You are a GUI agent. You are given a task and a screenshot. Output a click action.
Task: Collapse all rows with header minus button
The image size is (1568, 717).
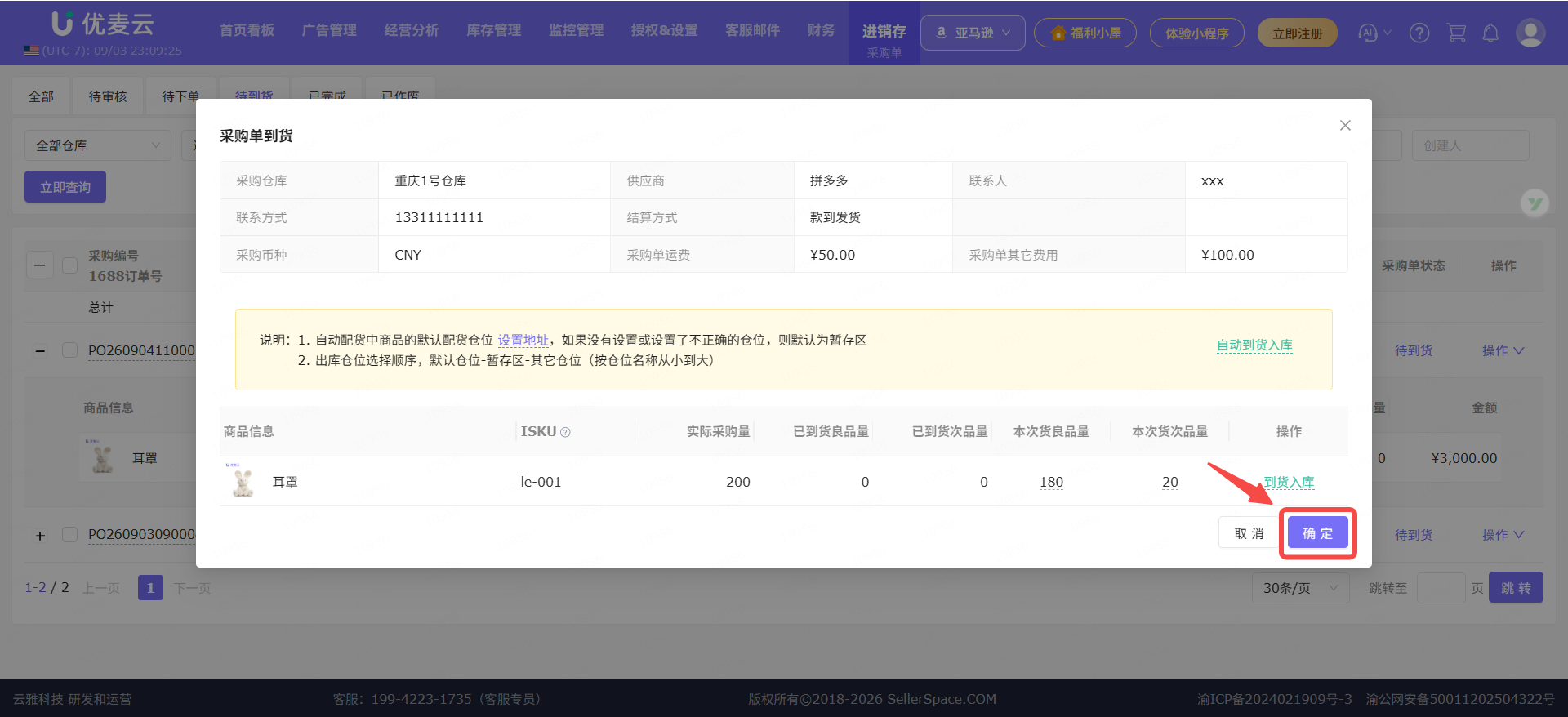point(40,265)
